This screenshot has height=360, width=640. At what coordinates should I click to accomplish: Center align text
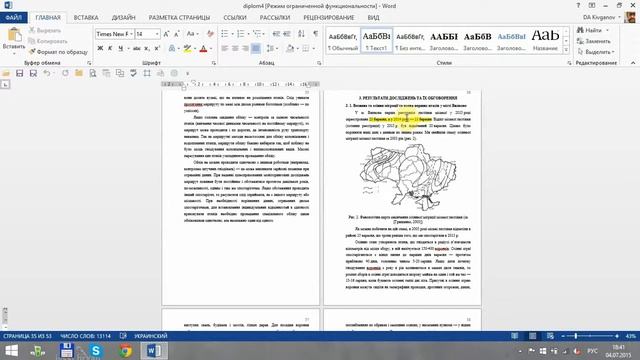tap(235, 49)
